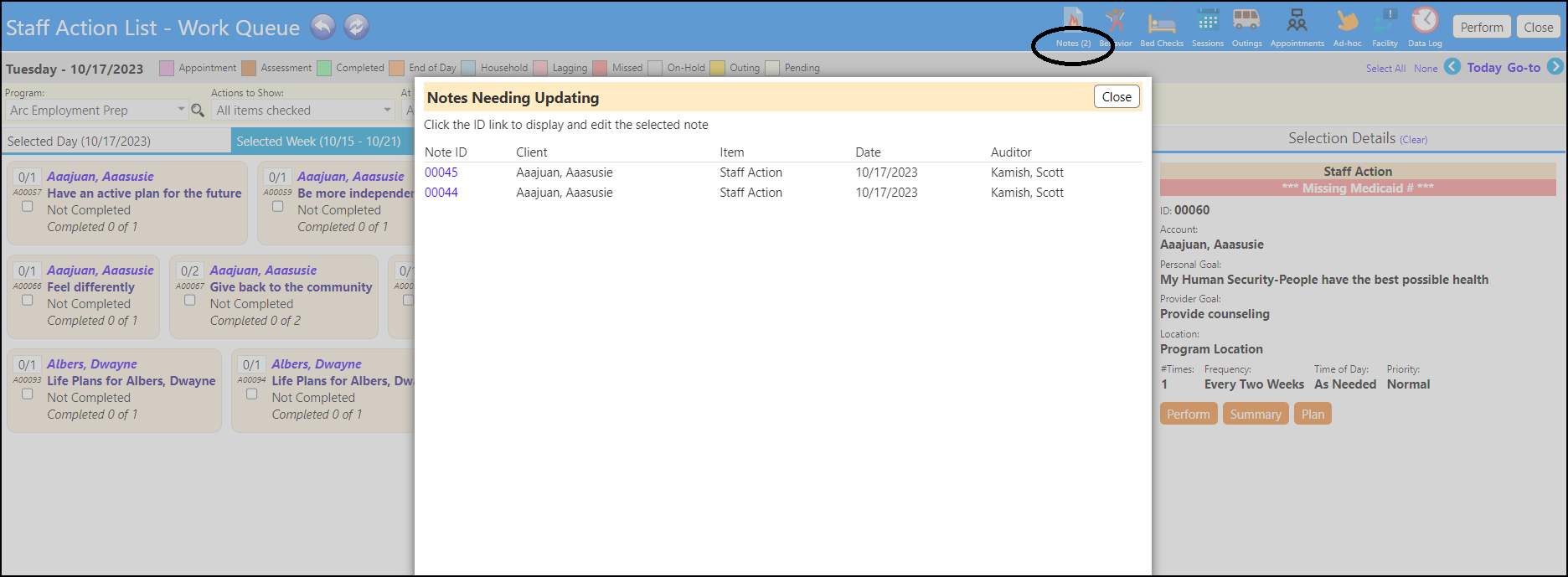The image size is (1568, 577).
Task: Click the Item column header
Action: pyautogui.click(x=732, y=152)
